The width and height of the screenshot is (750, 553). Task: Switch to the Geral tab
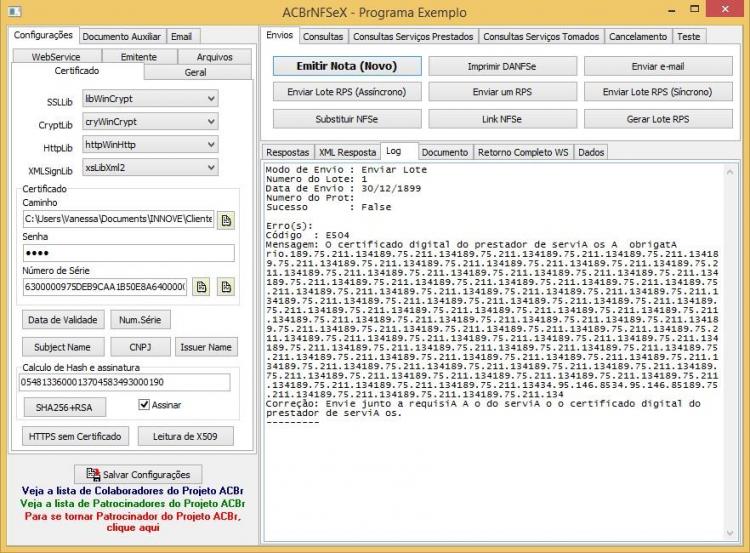tap(196, 72)
